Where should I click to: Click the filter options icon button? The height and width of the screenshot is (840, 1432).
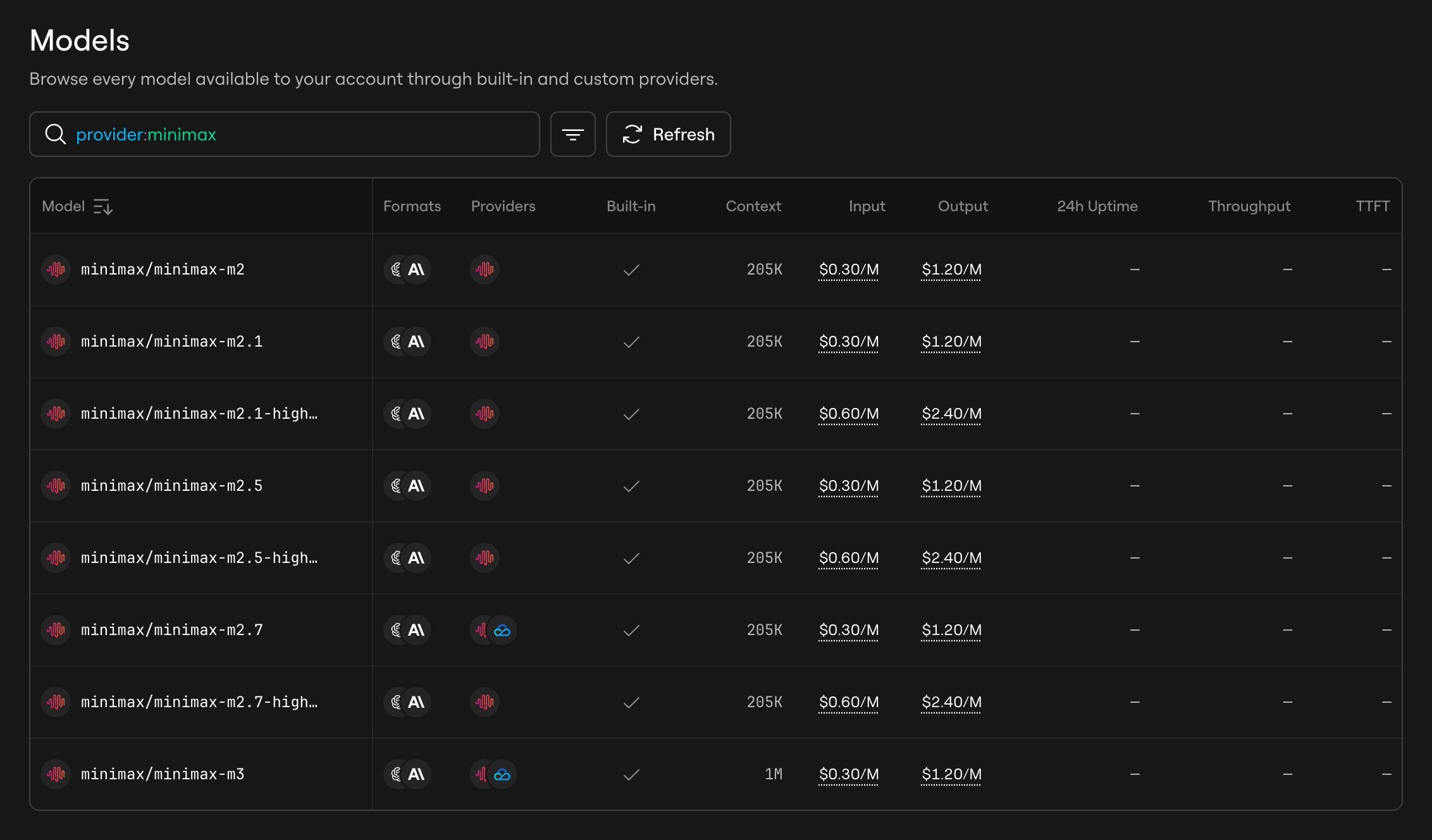coord(572,134)
